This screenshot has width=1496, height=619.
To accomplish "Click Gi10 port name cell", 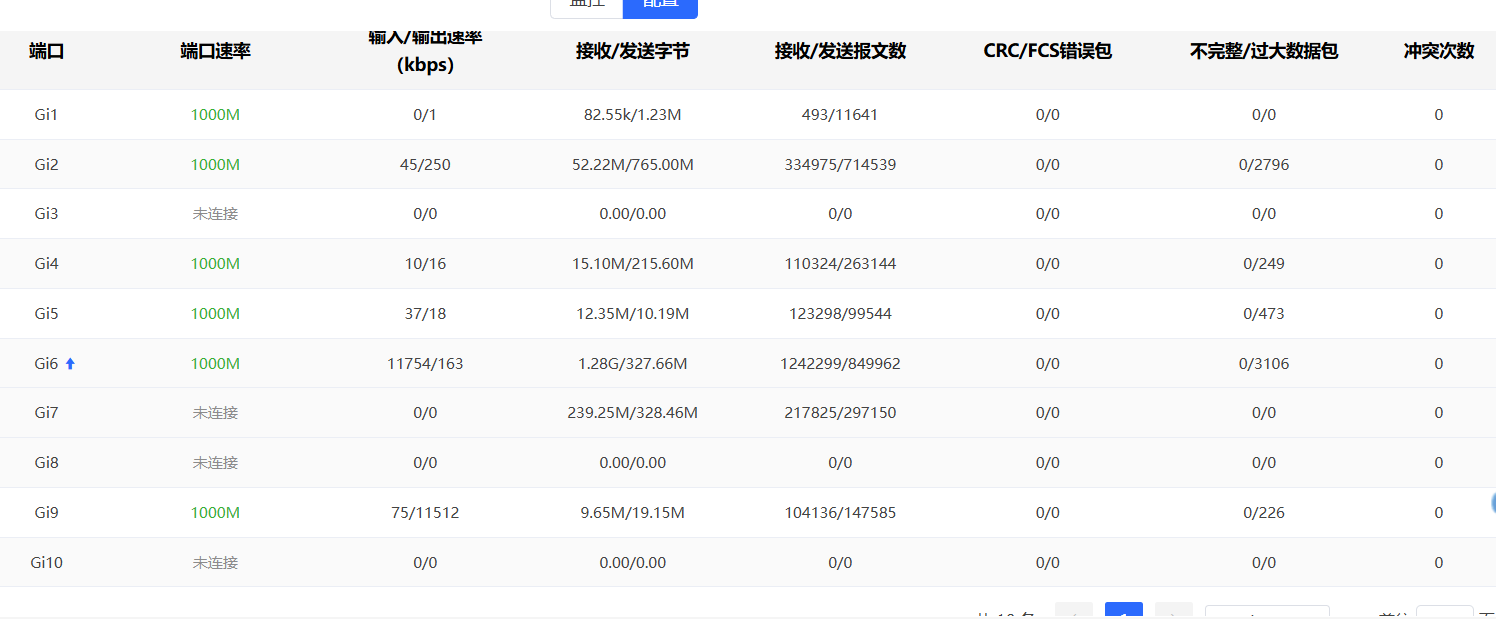I will click(47, 563).
